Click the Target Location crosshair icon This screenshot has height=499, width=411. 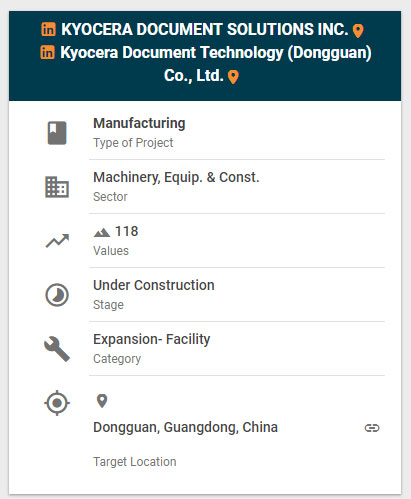57,403
